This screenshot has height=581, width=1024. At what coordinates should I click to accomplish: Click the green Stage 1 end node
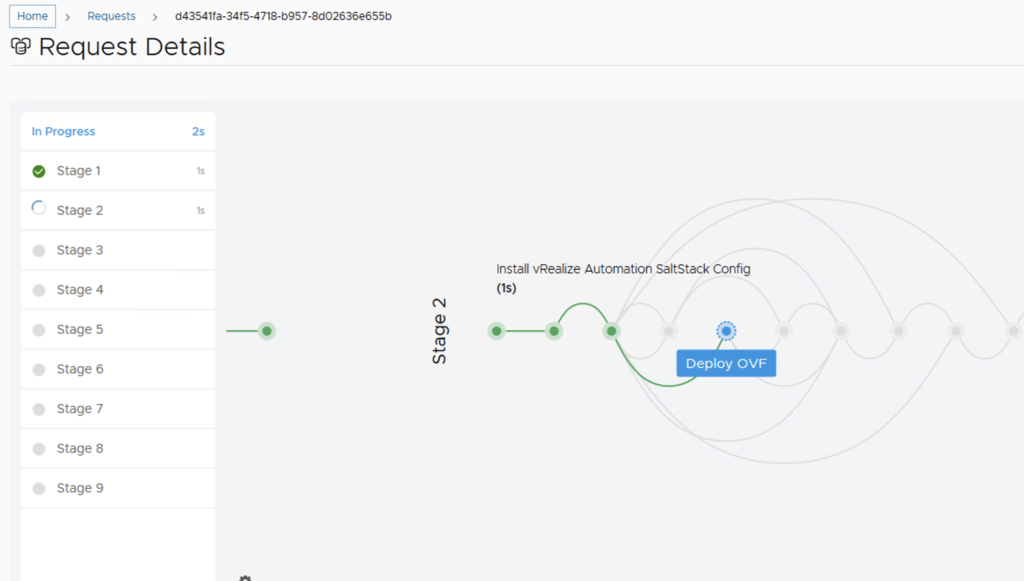pyautogui.click(x=267, y=331)
